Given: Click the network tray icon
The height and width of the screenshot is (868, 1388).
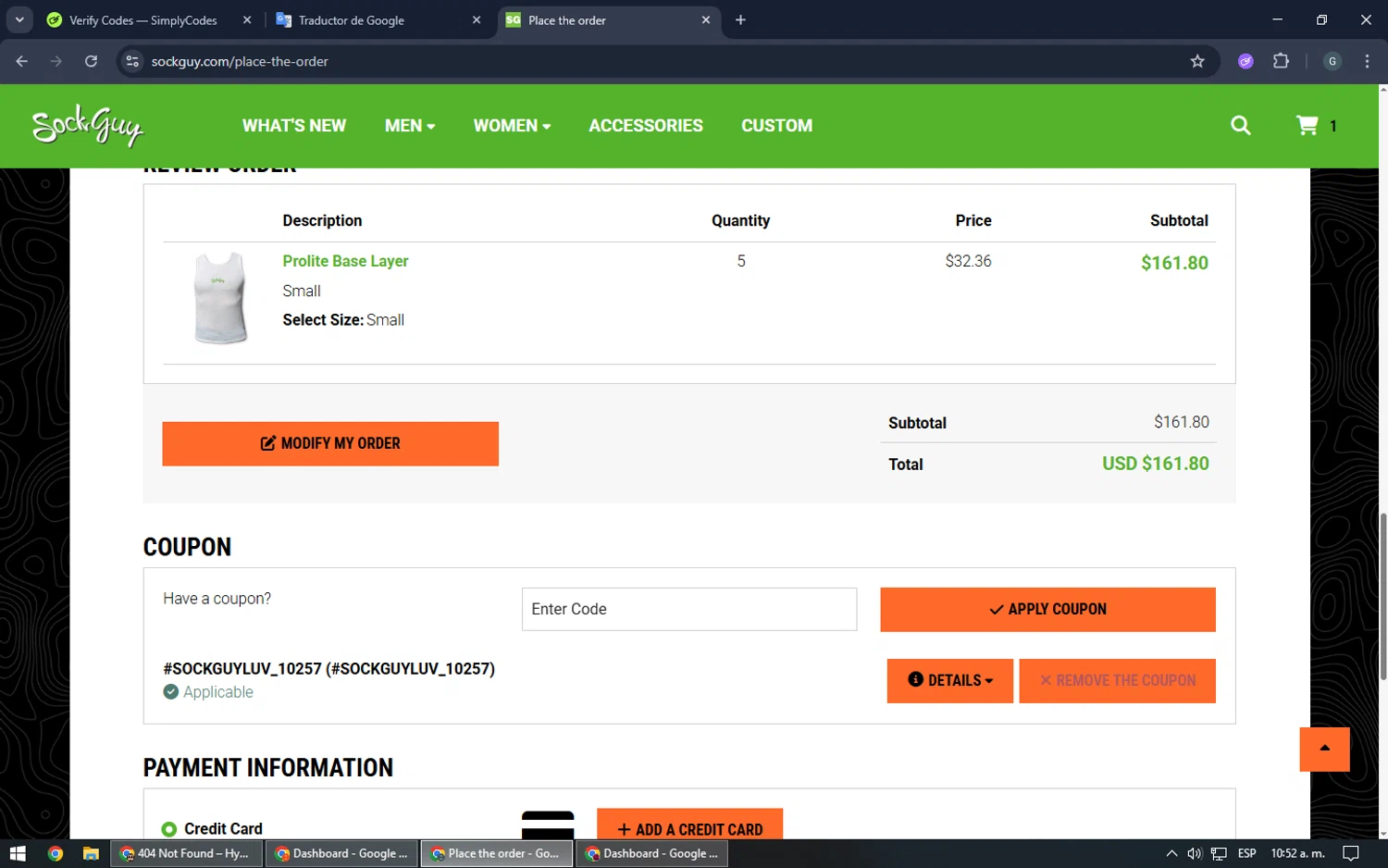Looking at the screenshot, I should [x=1220, y=853].
